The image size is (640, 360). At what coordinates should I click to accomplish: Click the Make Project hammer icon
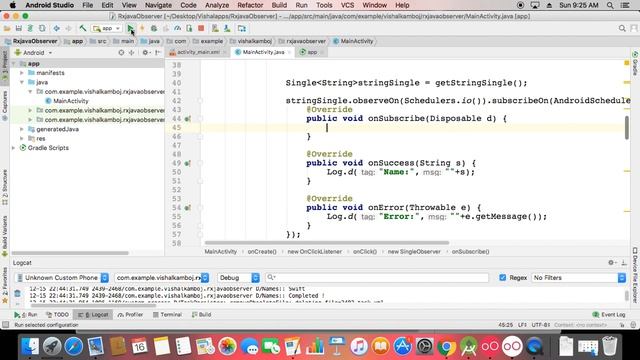[83, 28]
